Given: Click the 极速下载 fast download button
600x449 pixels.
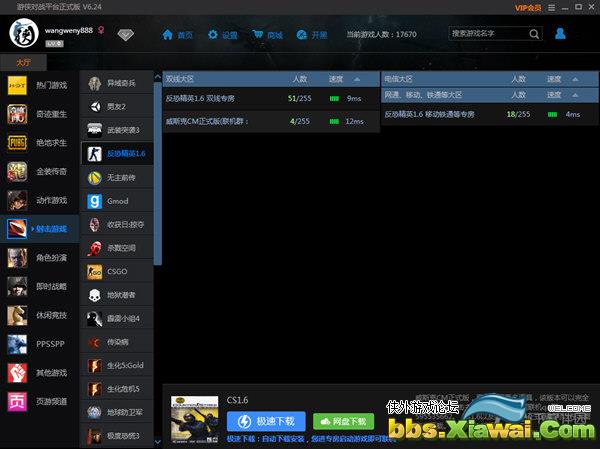Looking at the screenshot, I should coord(266,421).
